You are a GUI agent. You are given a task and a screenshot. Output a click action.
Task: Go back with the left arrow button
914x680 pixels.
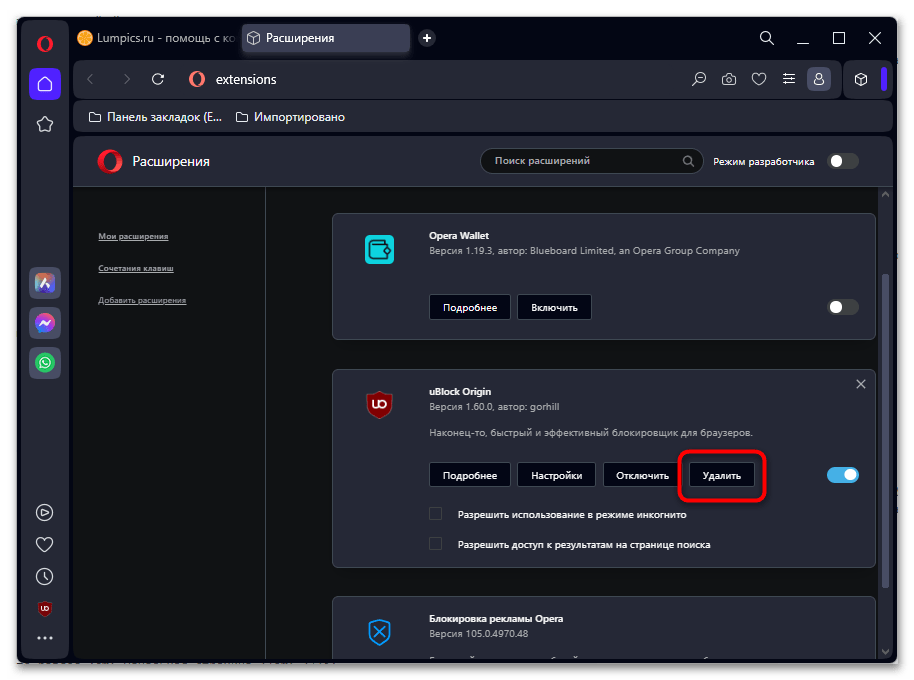tap(90, 79)
